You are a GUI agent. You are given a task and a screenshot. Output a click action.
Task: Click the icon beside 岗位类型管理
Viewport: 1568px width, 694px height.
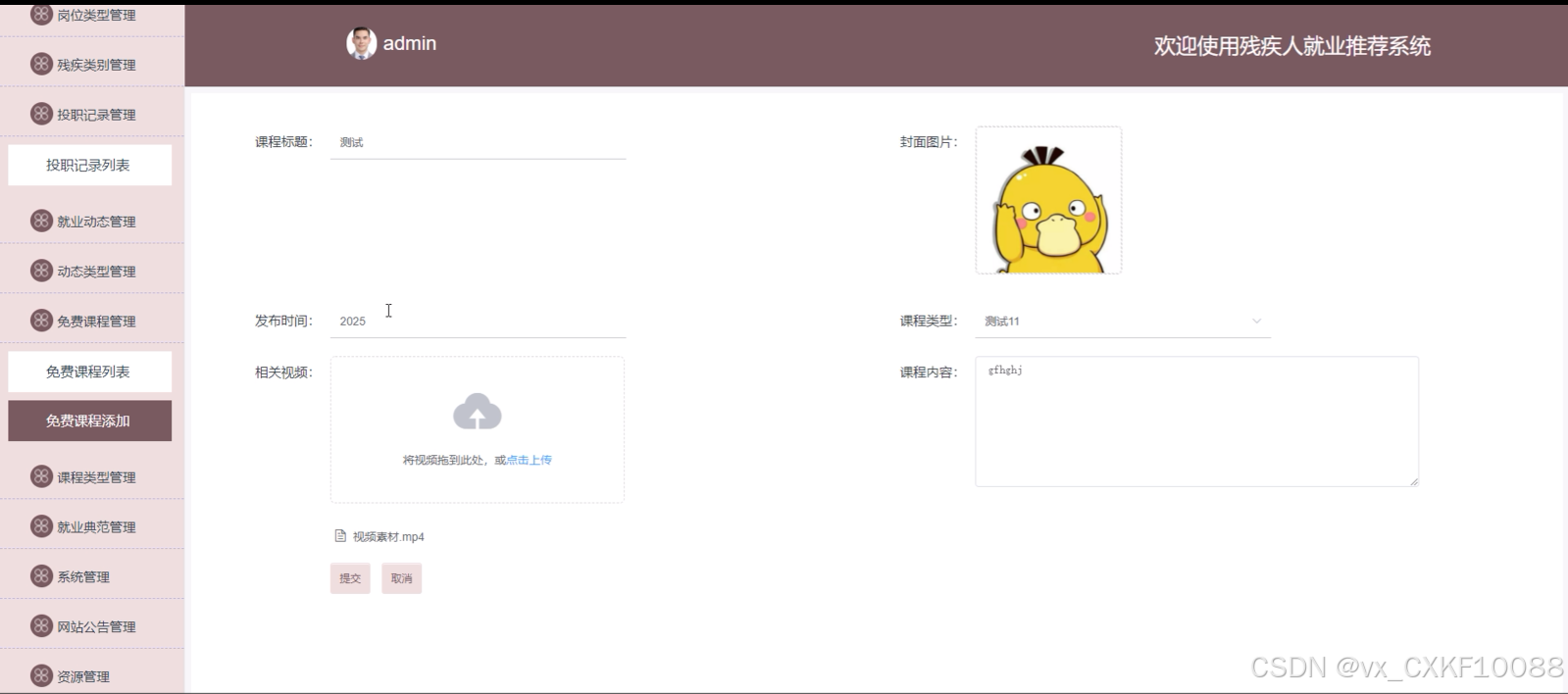coord(41,14)
